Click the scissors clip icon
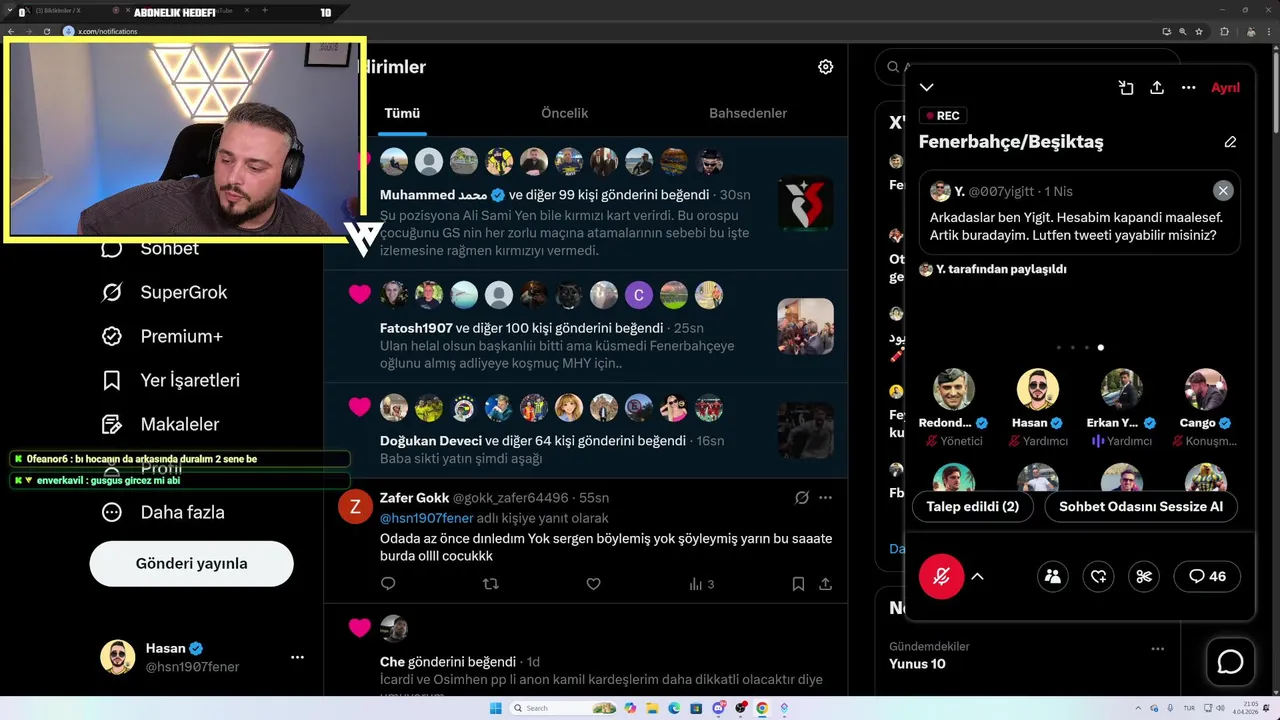This screenshot has height=720, width=1280. [1144, 576]
